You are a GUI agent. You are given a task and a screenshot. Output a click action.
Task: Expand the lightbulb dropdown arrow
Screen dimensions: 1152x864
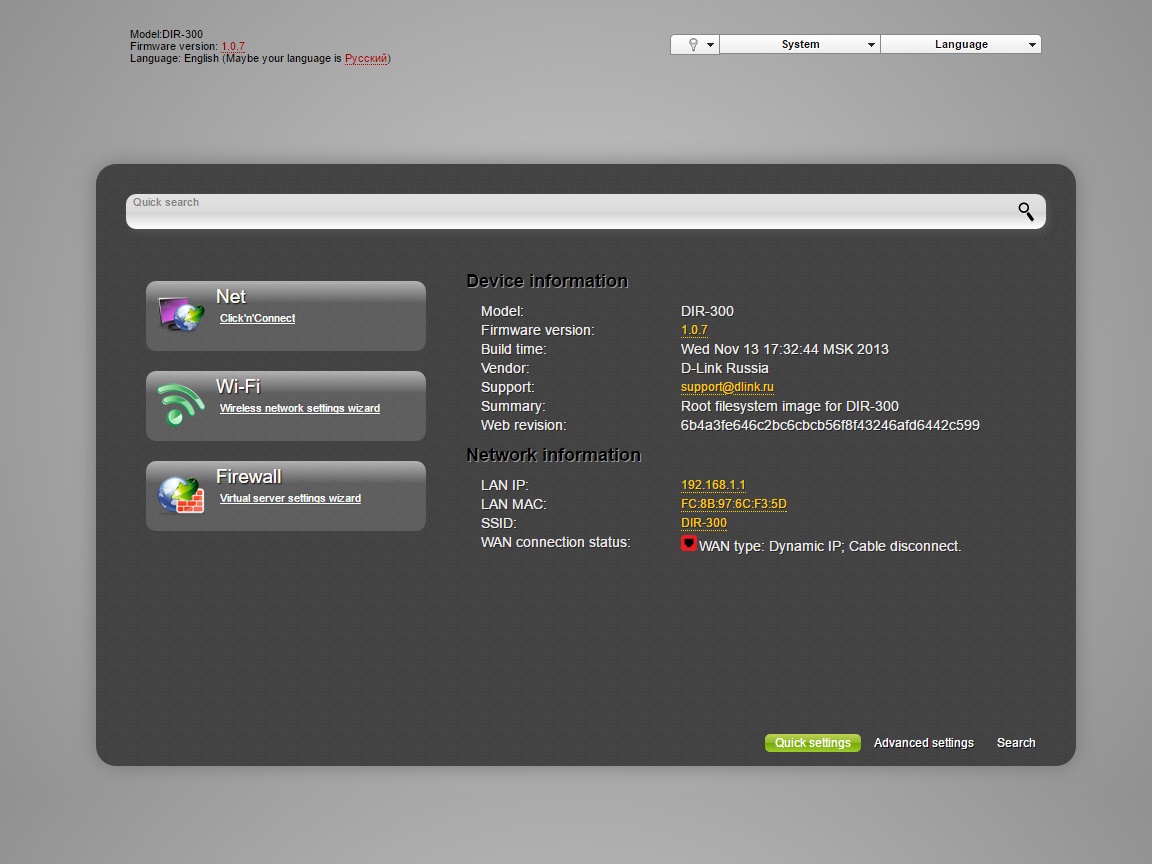pyautogui.click(x=710, y=45)
